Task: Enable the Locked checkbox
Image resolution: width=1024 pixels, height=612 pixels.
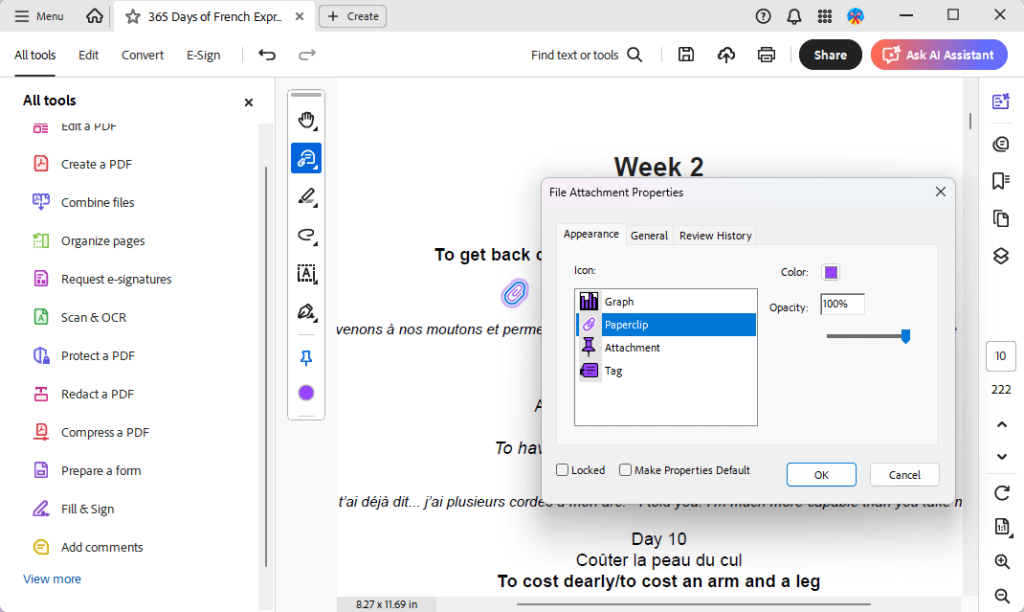Action: [562, 469]
